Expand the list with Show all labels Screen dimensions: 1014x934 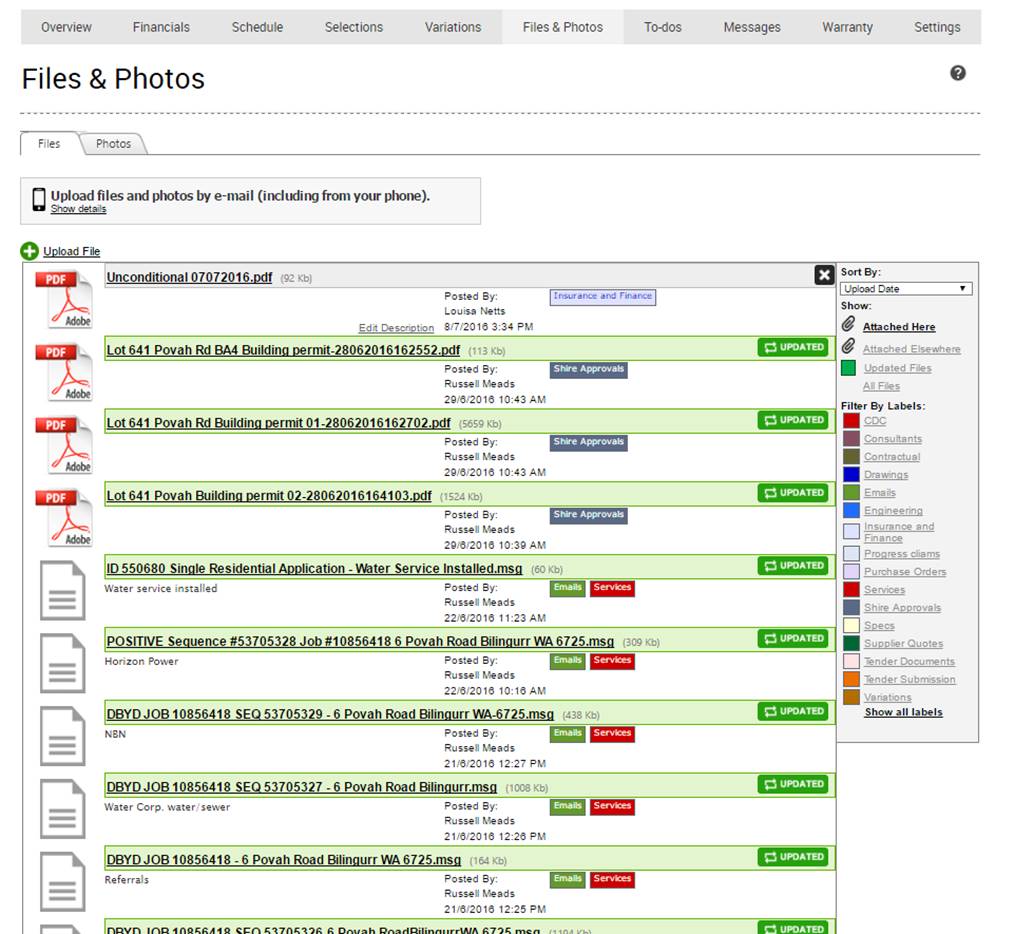click(x=903, y=713)
